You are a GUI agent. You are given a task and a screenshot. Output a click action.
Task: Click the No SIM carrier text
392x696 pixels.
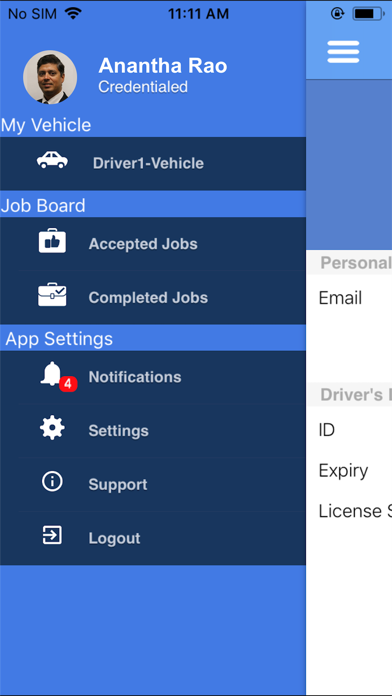tap(32, 14)
